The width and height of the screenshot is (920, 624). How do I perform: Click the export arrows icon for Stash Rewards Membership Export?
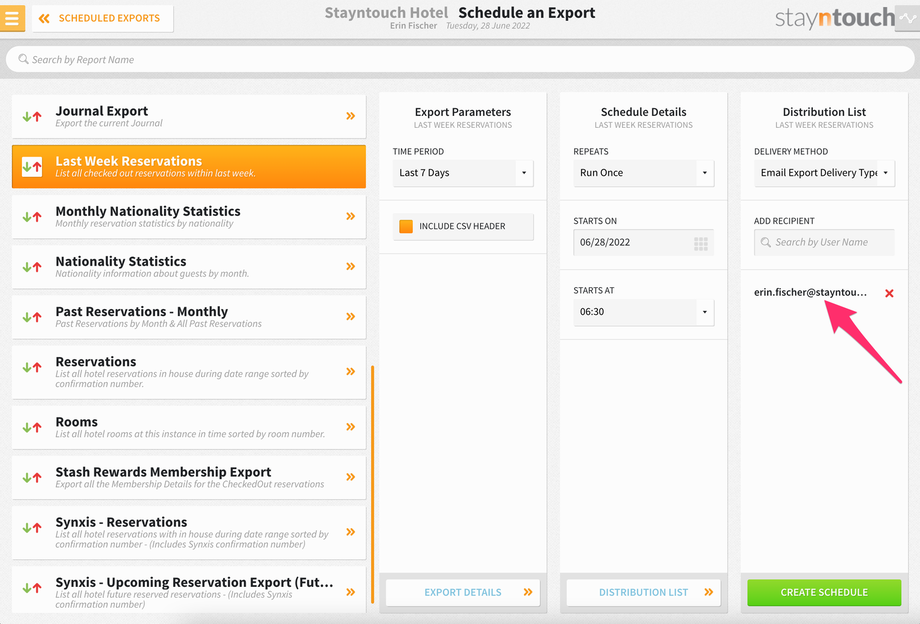tap(32, 477)
